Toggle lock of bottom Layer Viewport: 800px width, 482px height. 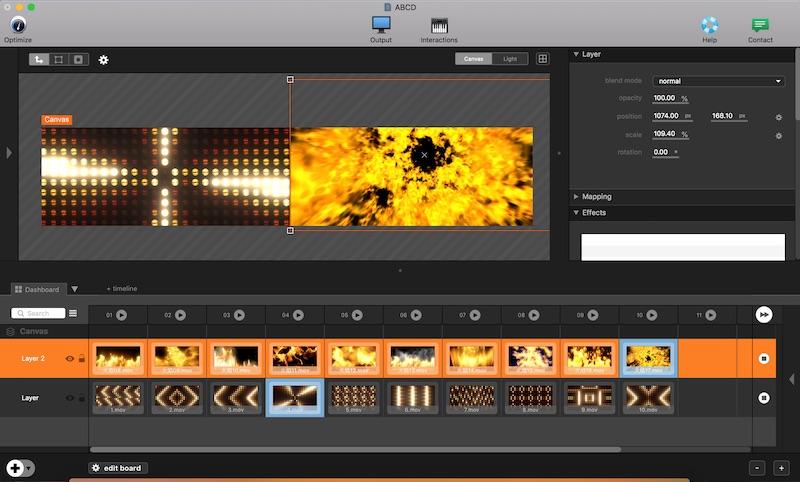82,397
